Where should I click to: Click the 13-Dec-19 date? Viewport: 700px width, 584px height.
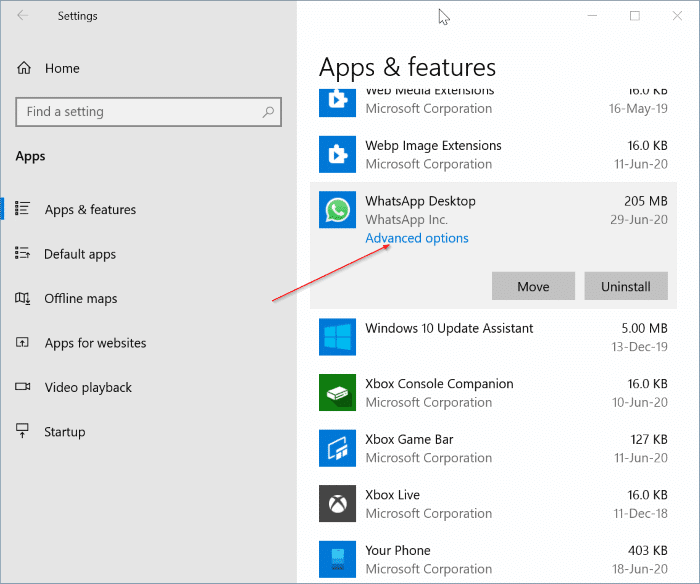639,347
